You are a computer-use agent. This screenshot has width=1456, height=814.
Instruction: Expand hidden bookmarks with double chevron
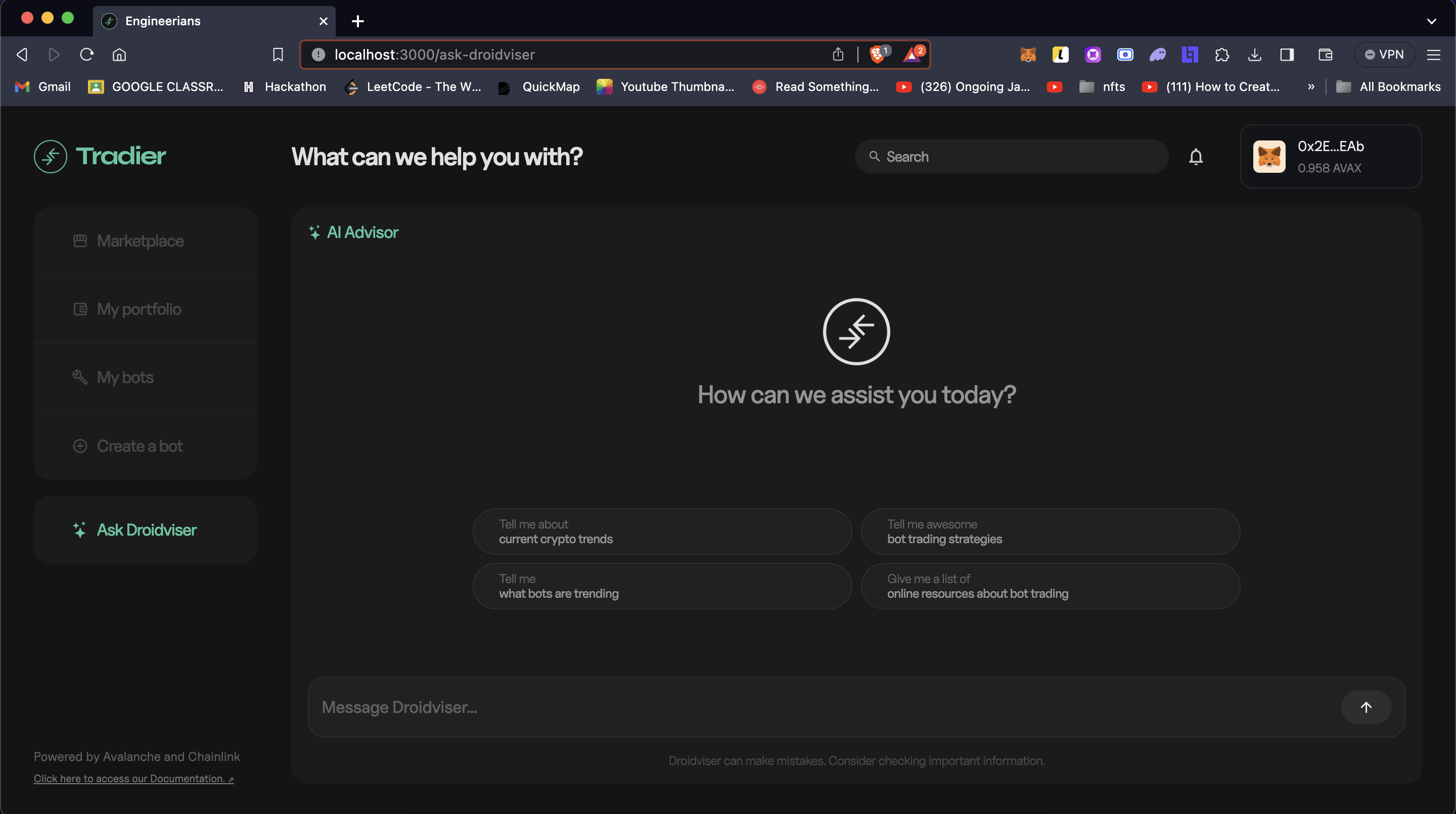click(1311, 86)
